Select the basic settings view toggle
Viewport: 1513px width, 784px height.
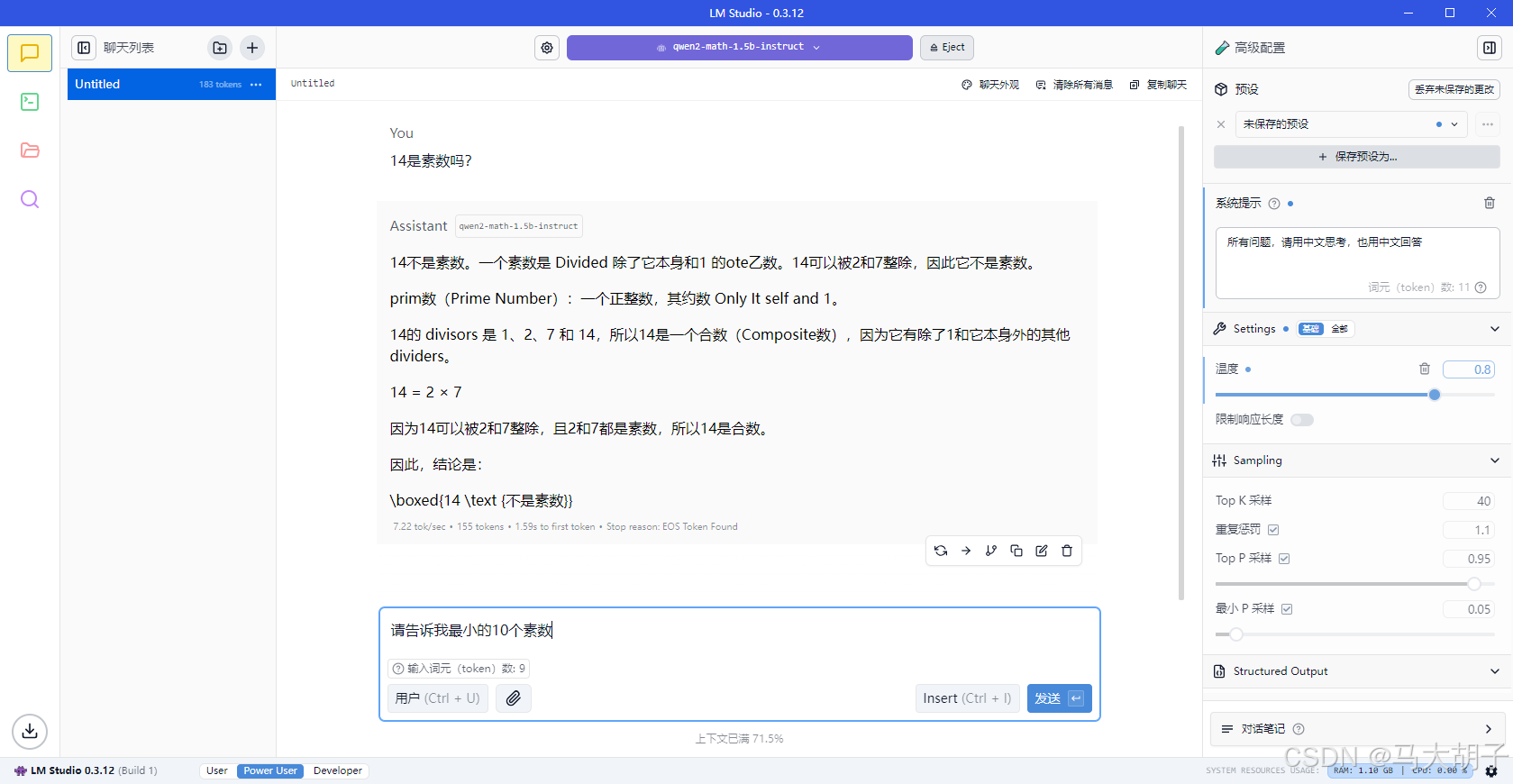1310,329
